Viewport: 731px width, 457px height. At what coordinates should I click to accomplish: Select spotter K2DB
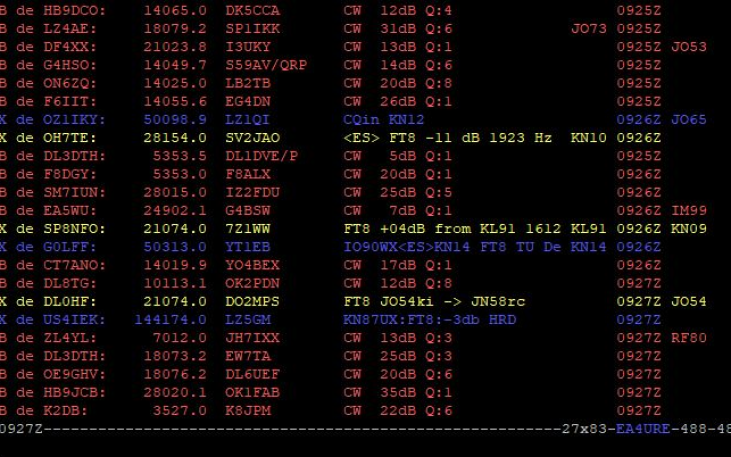click(x=65, y=410)
